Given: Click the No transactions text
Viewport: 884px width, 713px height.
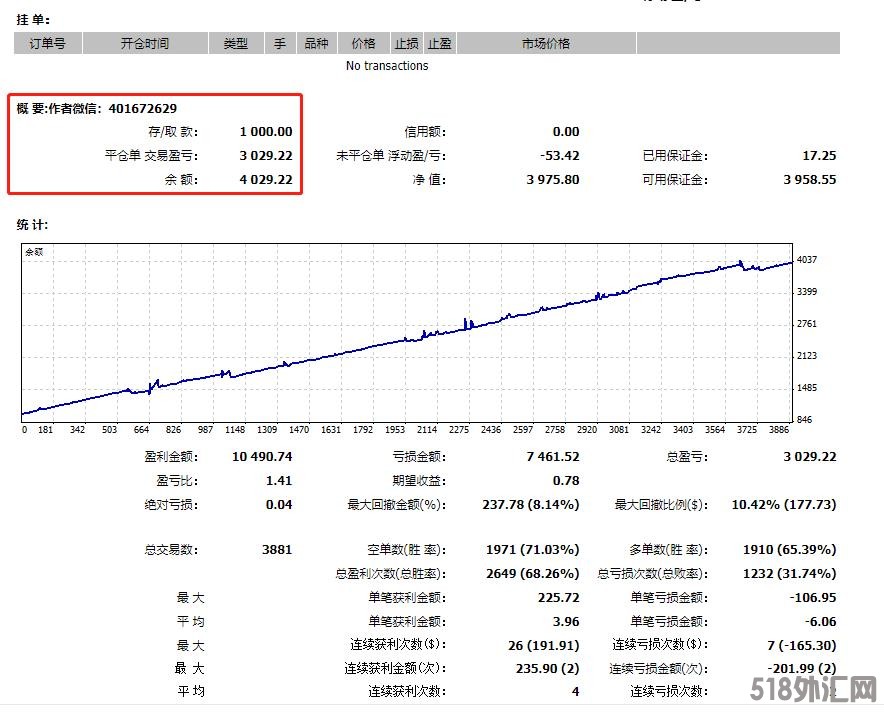Looking at the screenshot, I should click(x=387, y=66).
